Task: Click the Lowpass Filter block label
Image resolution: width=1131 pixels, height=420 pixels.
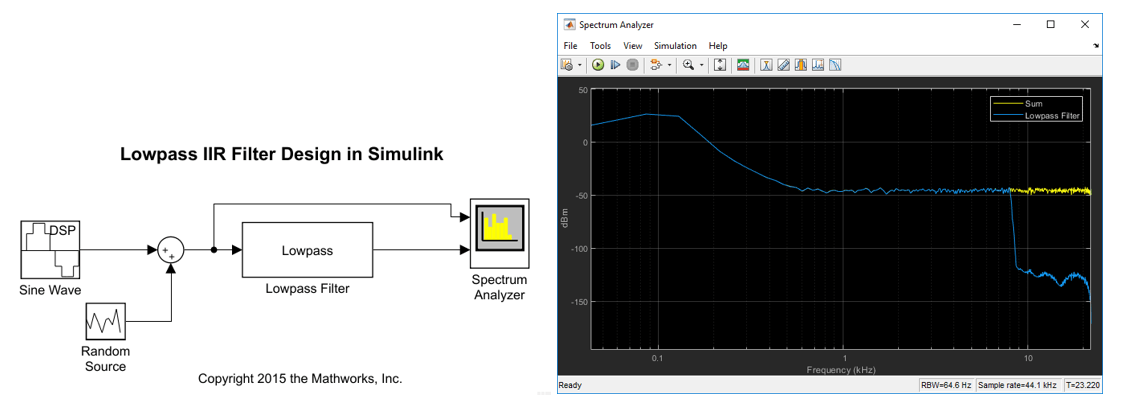Action: pos(307,289)
